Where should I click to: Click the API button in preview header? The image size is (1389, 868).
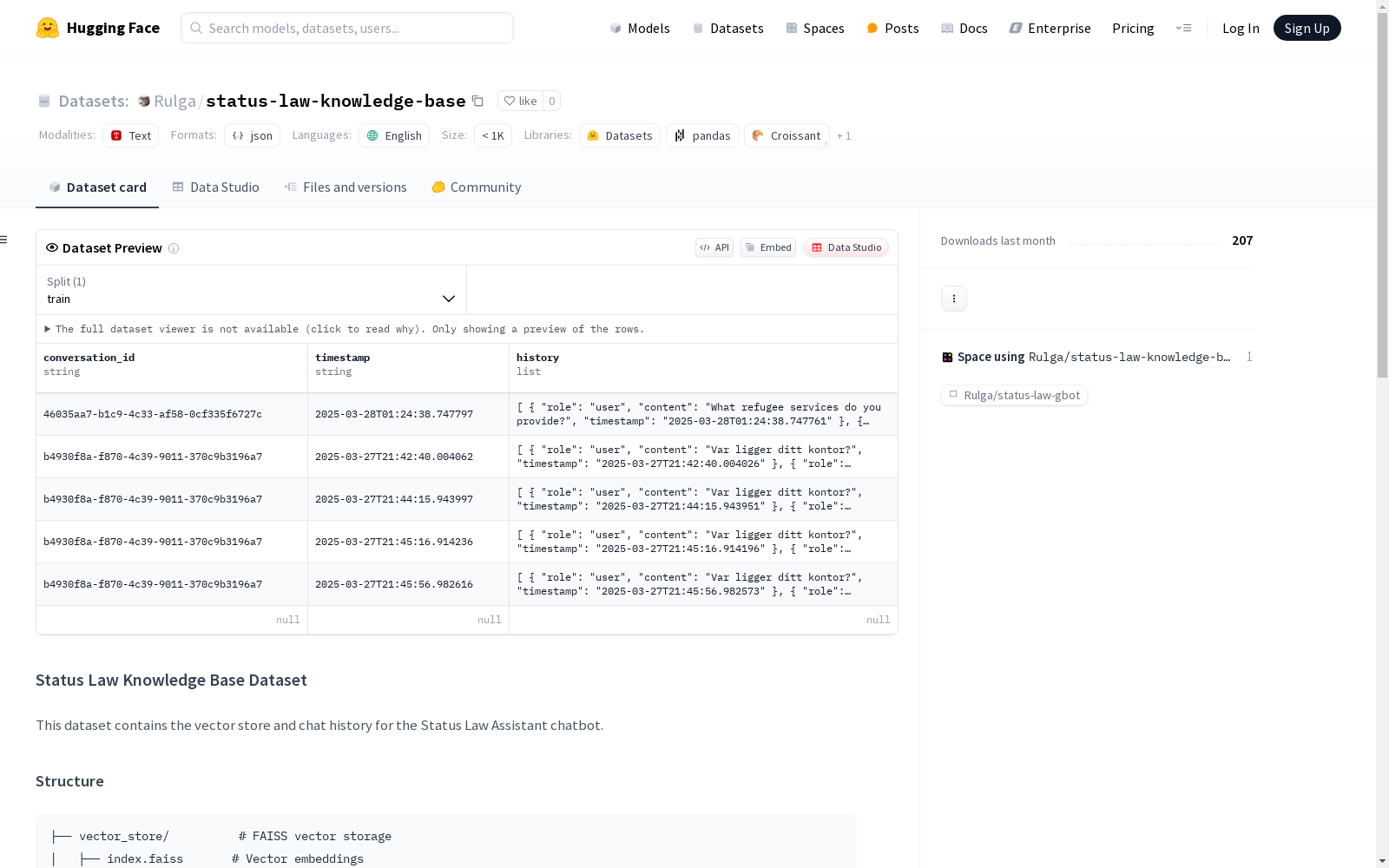tap(714, 247)
